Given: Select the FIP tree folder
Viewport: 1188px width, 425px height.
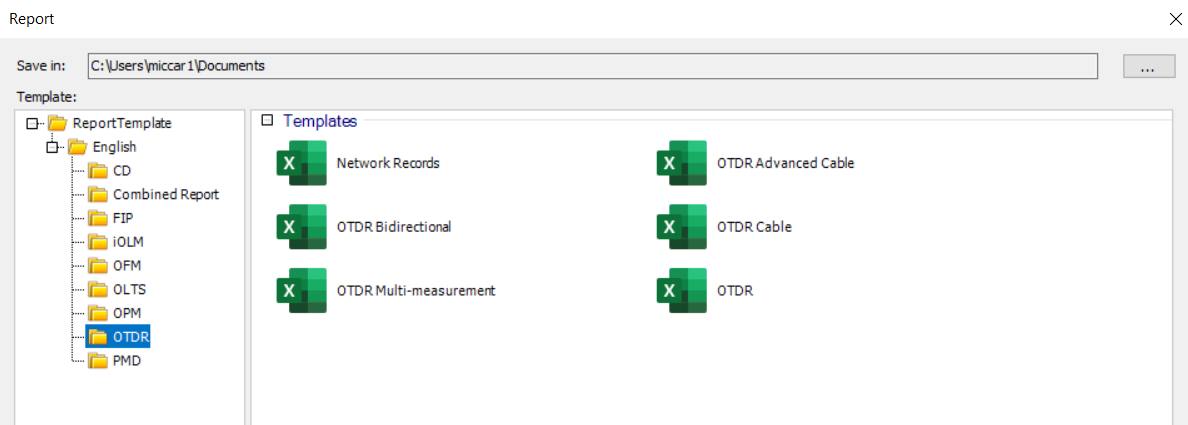Looking at the screenshot, I should (x=123, y=218).
